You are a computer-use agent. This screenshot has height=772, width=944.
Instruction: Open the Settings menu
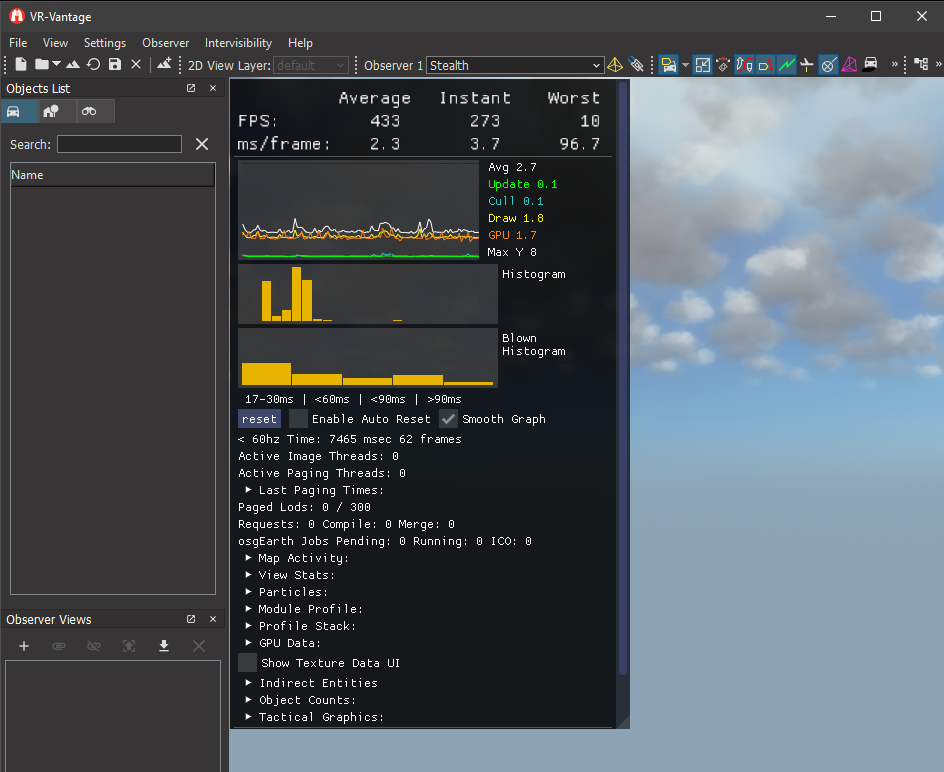tap(105, 43)
